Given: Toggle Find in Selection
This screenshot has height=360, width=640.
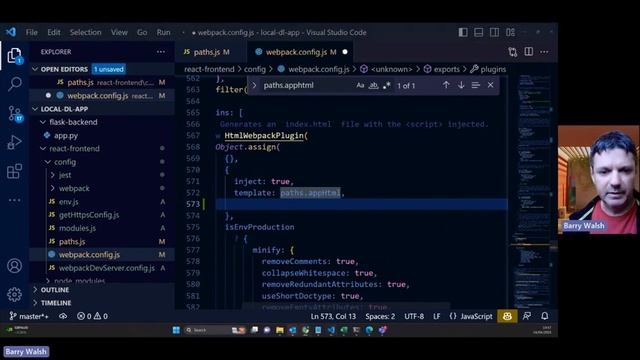Looking at the screenshot, I should pos(476,85).
